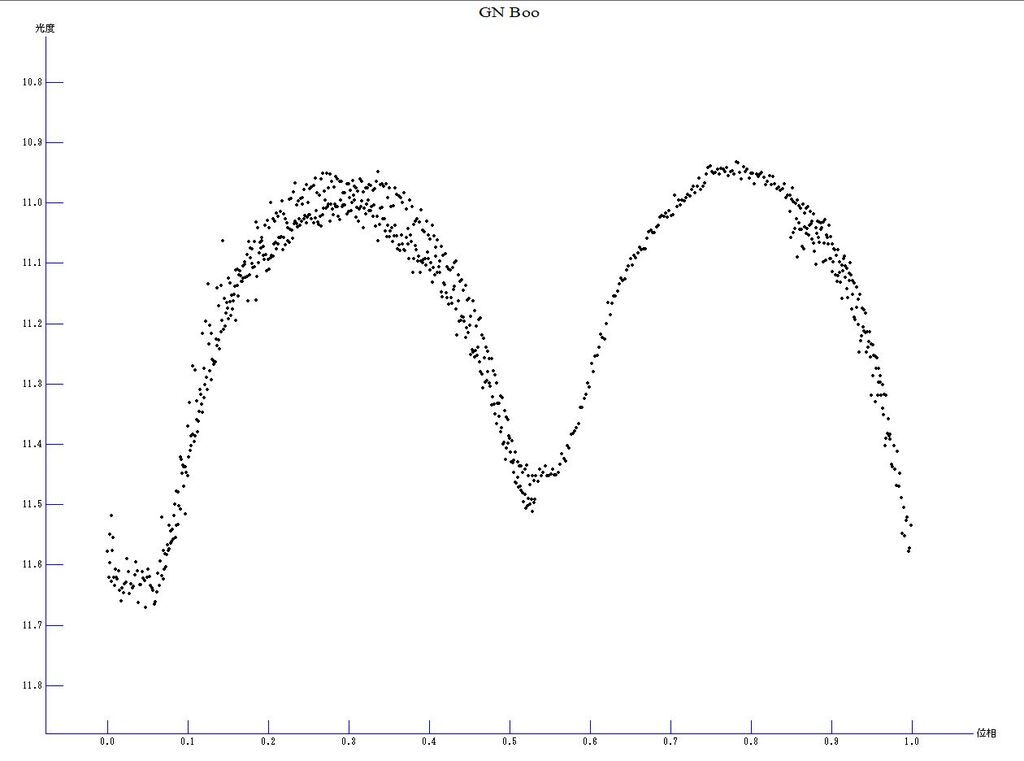Click the 位相 x-axis label

tap(986, 733)
